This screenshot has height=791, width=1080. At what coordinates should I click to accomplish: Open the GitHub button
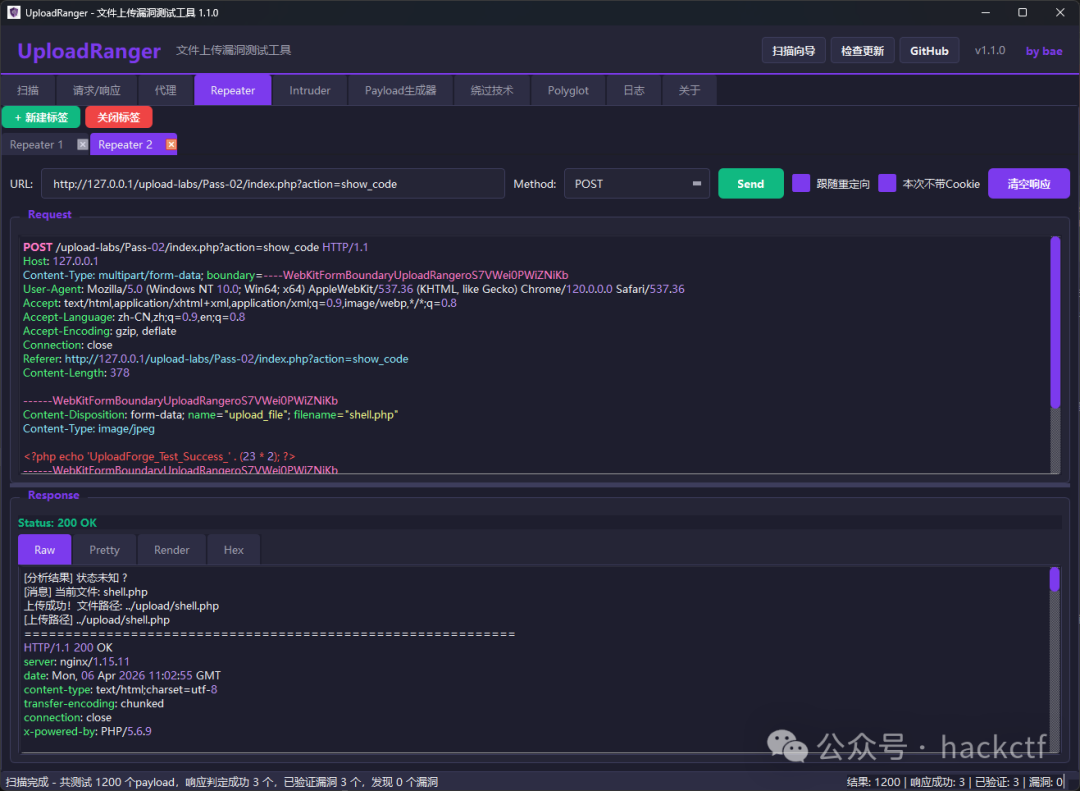click(929, 51)
